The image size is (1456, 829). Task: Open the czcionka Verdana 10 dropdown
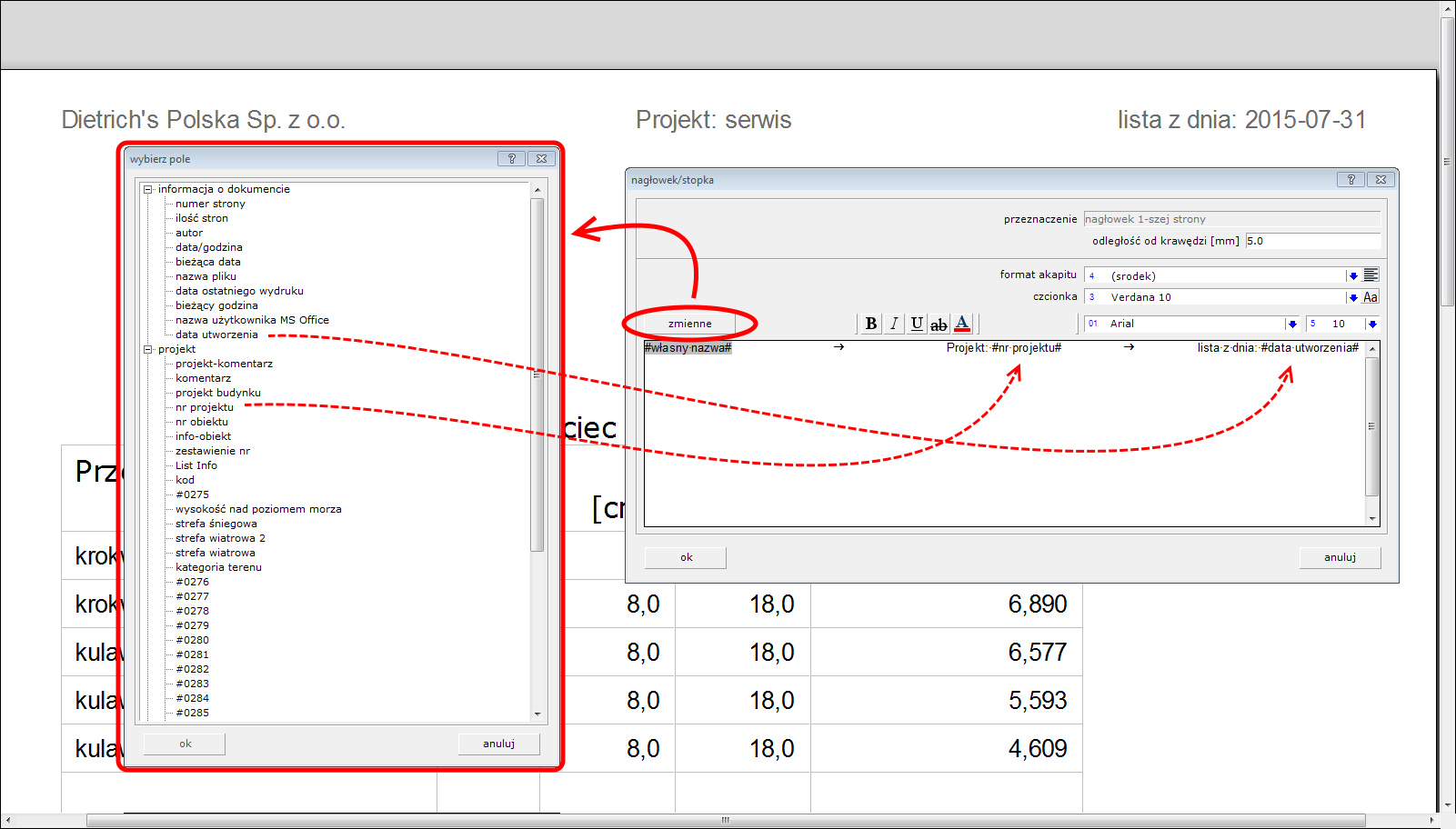(x=1352, y=297)
